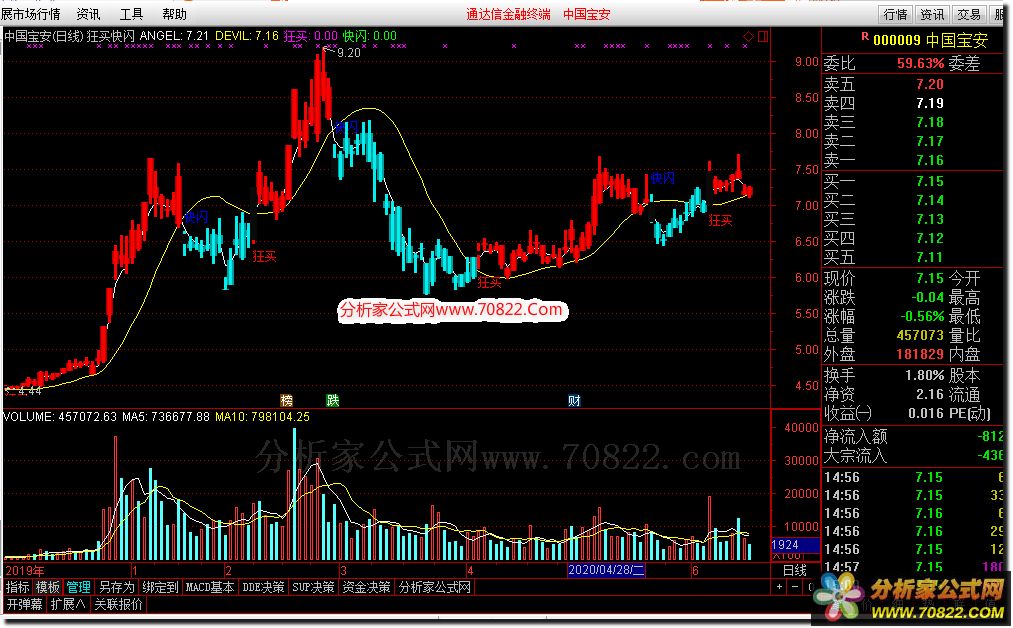
Task: Click the ANGEL: 7.21 indicator label
Action: [x=174, y=36]
